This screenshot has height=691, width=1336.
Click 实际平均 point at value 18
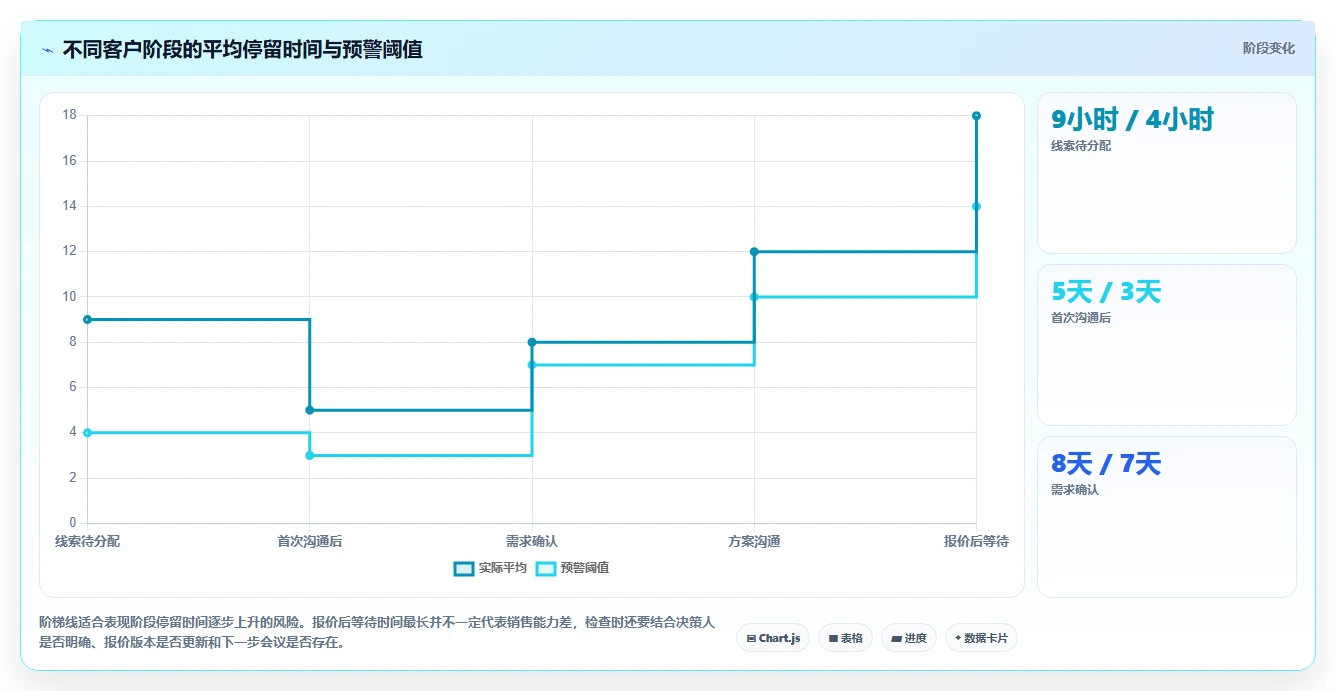[976, 116]
